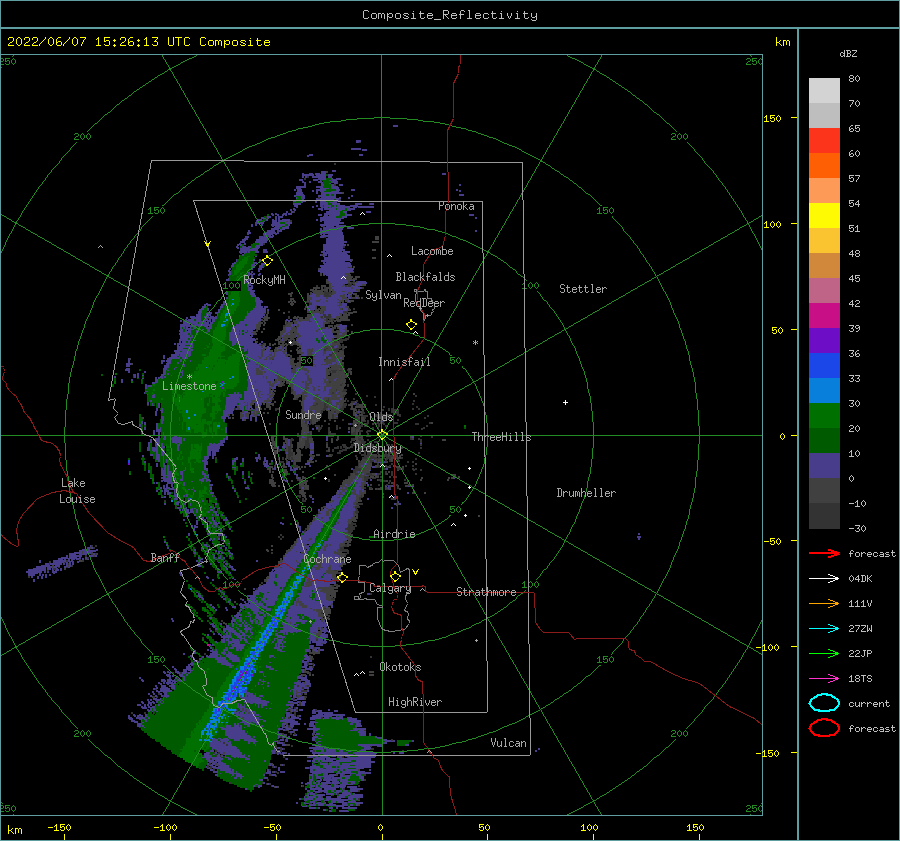Select the yellow 54 dBZ legend swatch

(x=824, y=215)
